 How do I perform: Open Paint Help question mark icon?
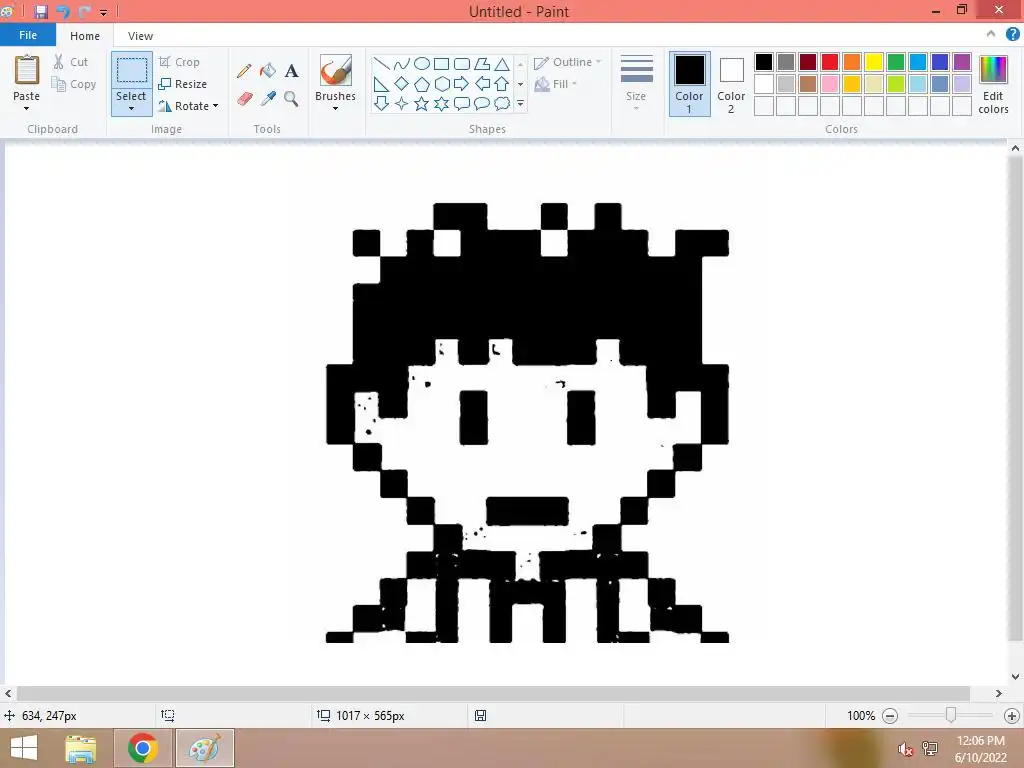[1013, 35]
